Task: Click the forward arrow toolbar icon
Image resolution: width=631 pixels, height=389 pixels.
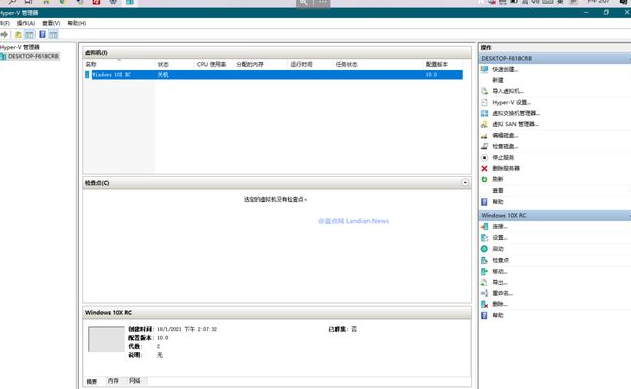Action: tap(4, 35)
